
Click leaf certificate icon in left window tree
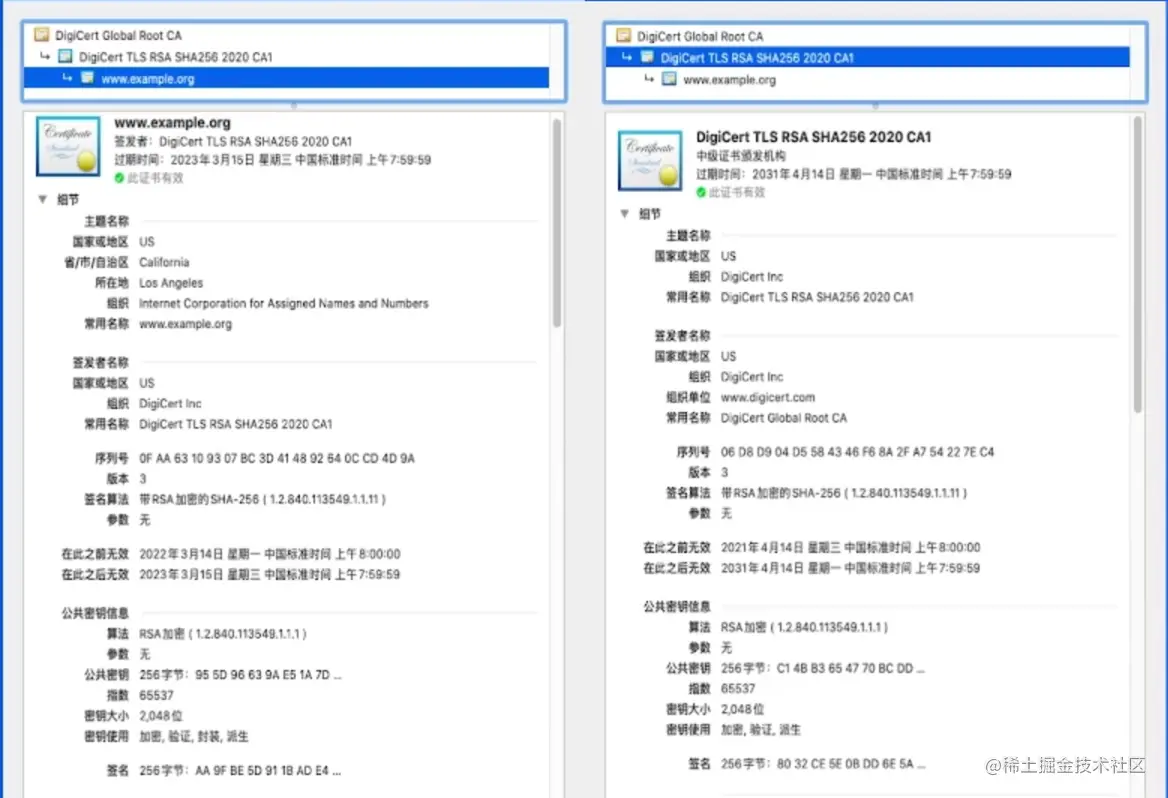pyautogui.click(x=88, y=77)
